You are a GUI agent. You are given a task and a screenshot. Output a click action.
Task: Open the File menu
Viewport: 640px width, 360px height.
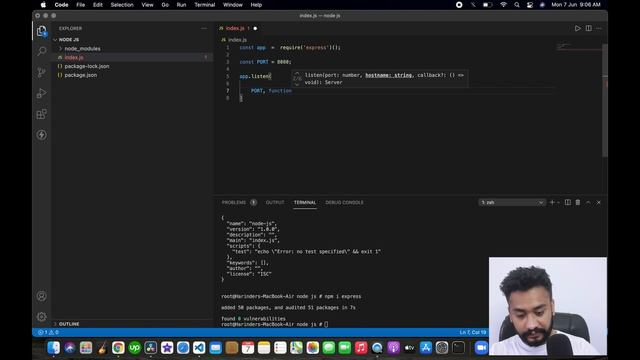(80, 5)
